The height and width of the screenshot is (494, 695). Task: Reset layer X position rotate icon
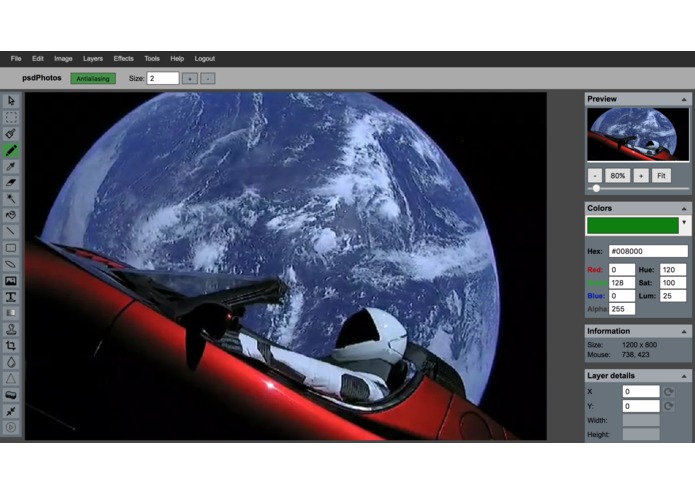tap(668, 392)
